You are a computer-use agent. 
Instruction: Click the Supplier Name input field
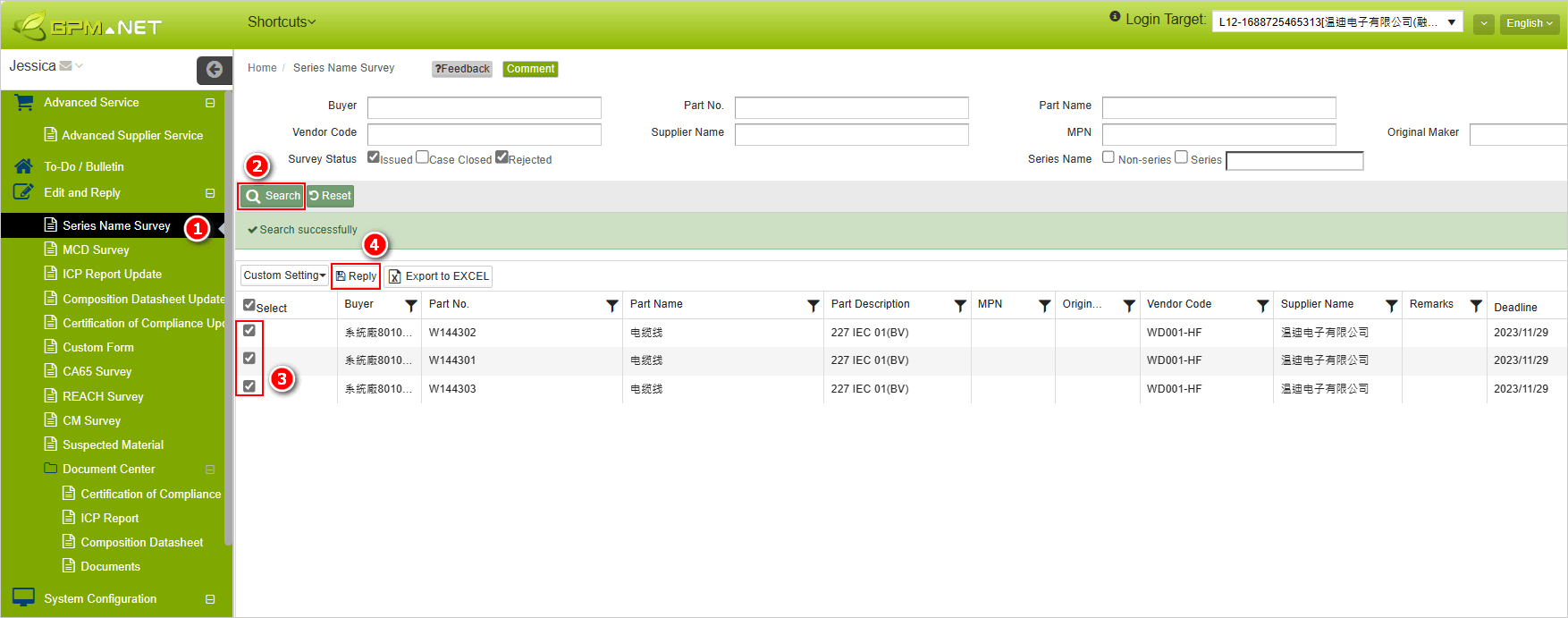(851, 134)
